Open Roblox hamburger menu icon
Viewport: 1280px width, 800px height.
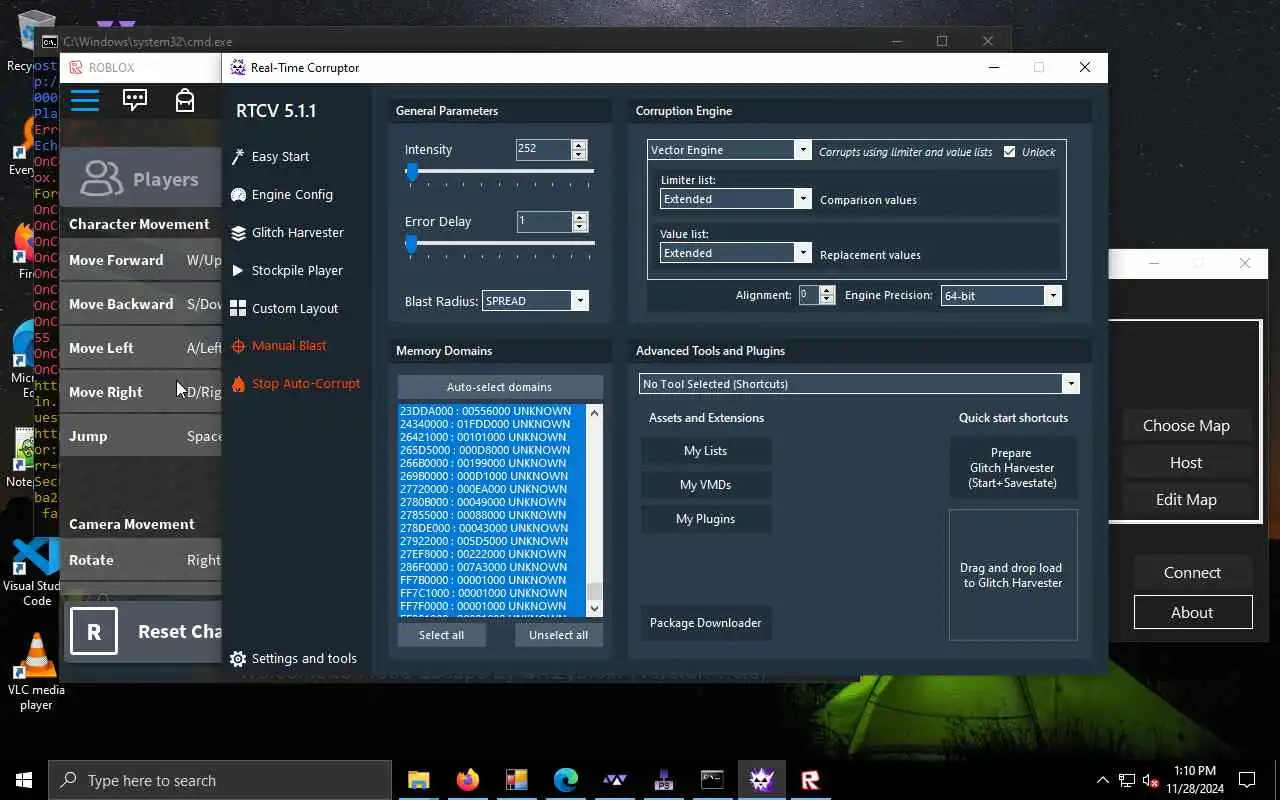tap(85, 100)
